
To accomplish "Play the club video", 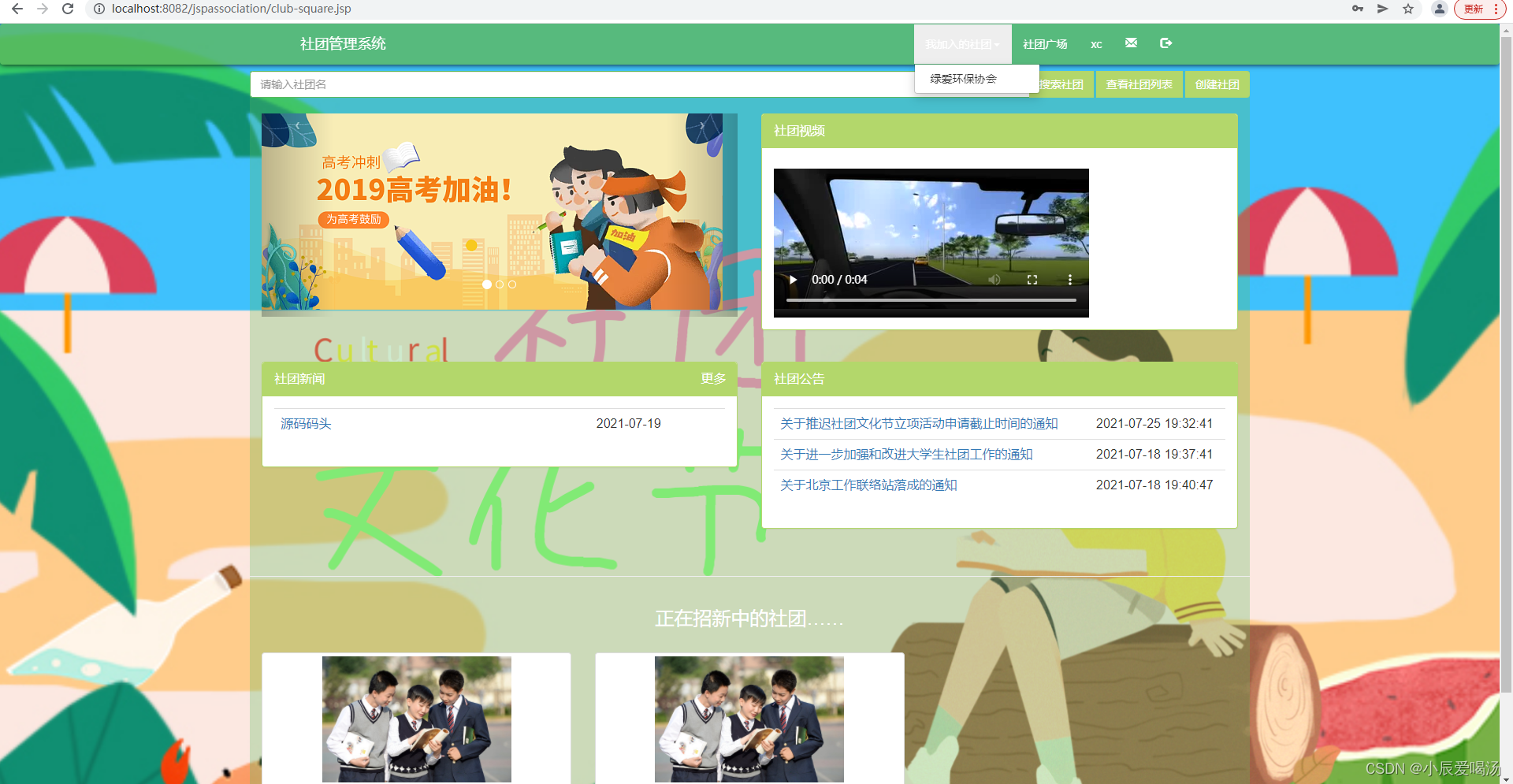I will point(793,280).
